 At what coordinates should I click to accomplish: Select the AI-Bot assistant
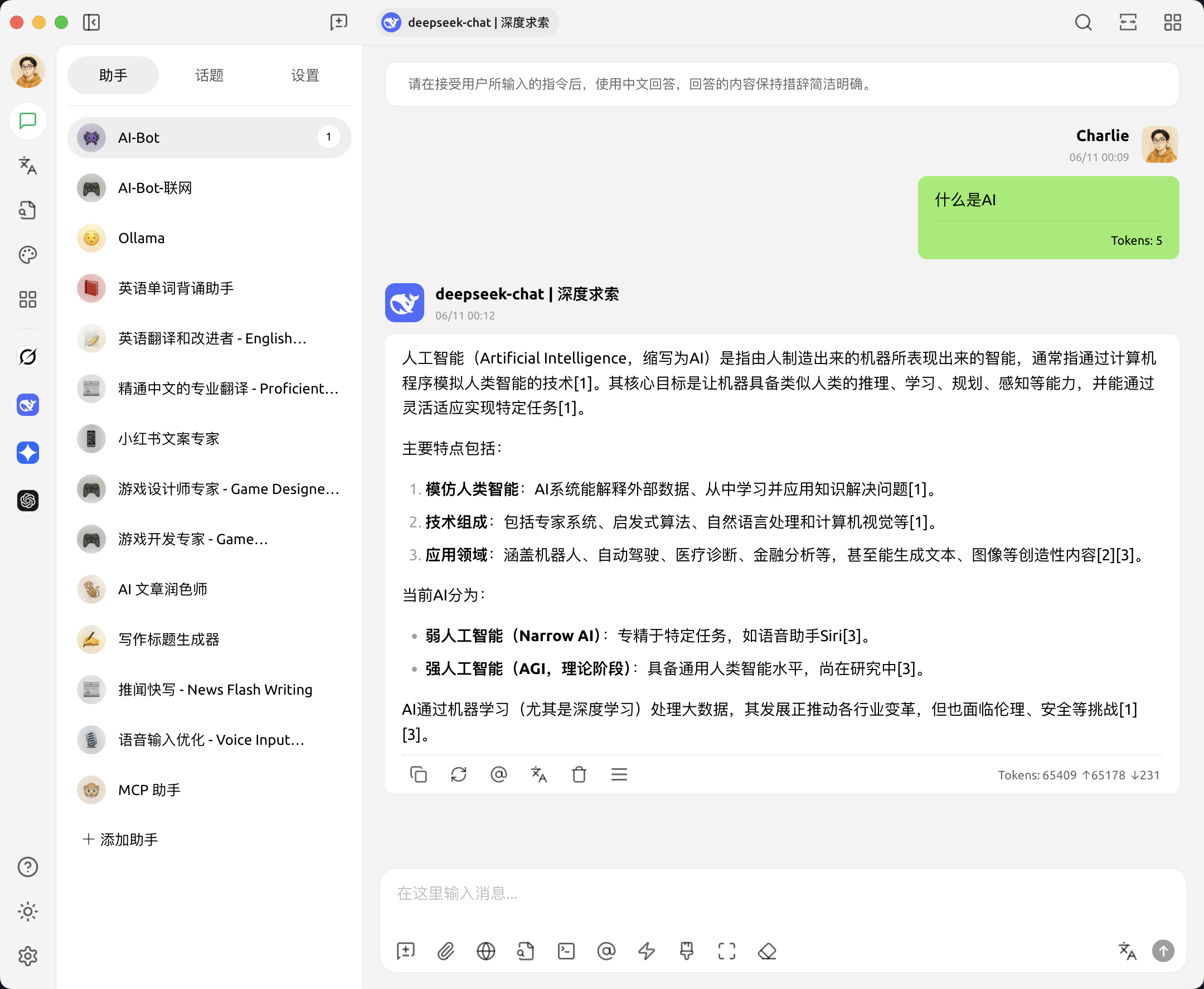point(209,137)
